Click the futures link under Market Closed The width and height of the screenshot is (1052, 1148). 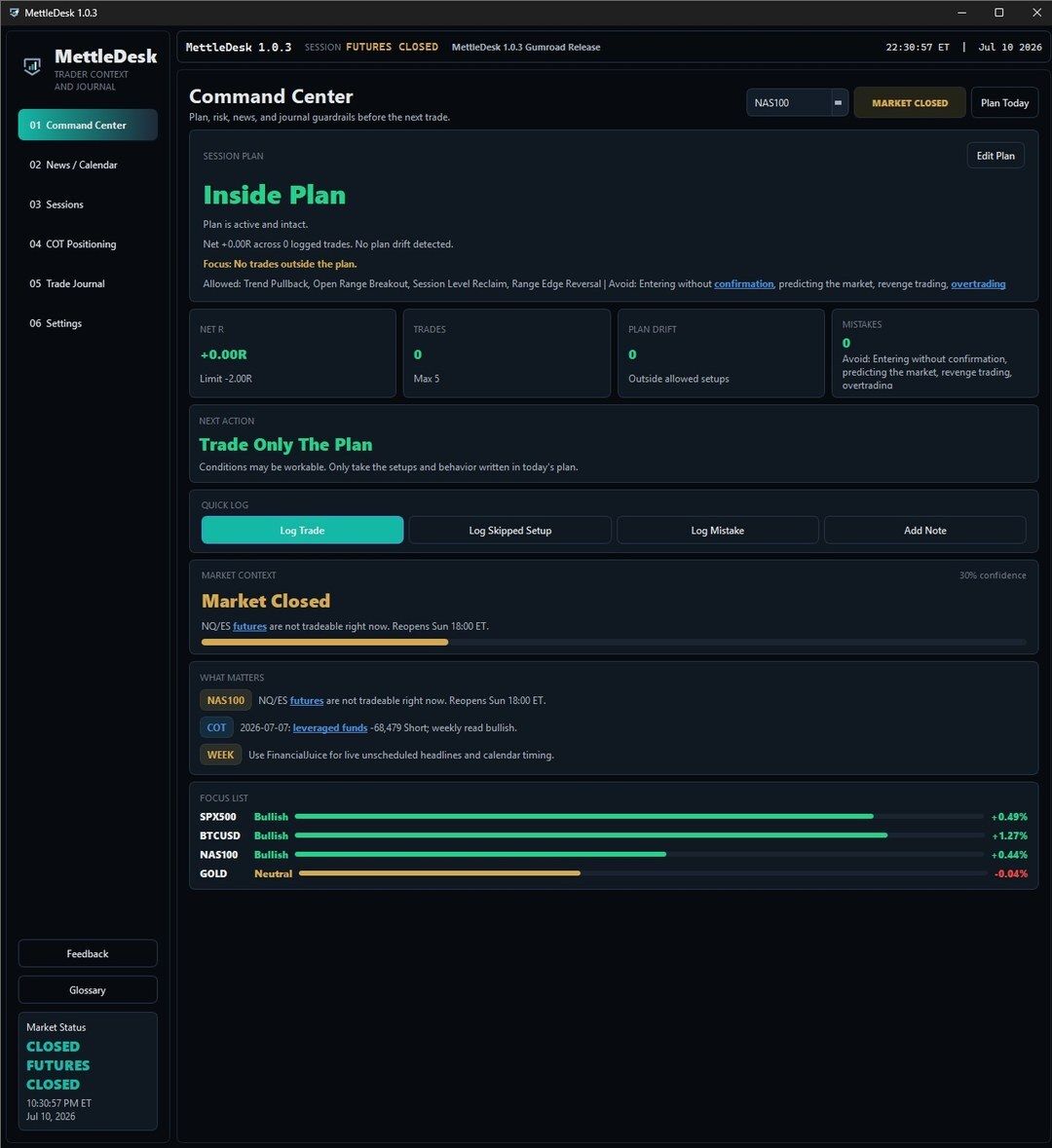(x=249, y=626)
